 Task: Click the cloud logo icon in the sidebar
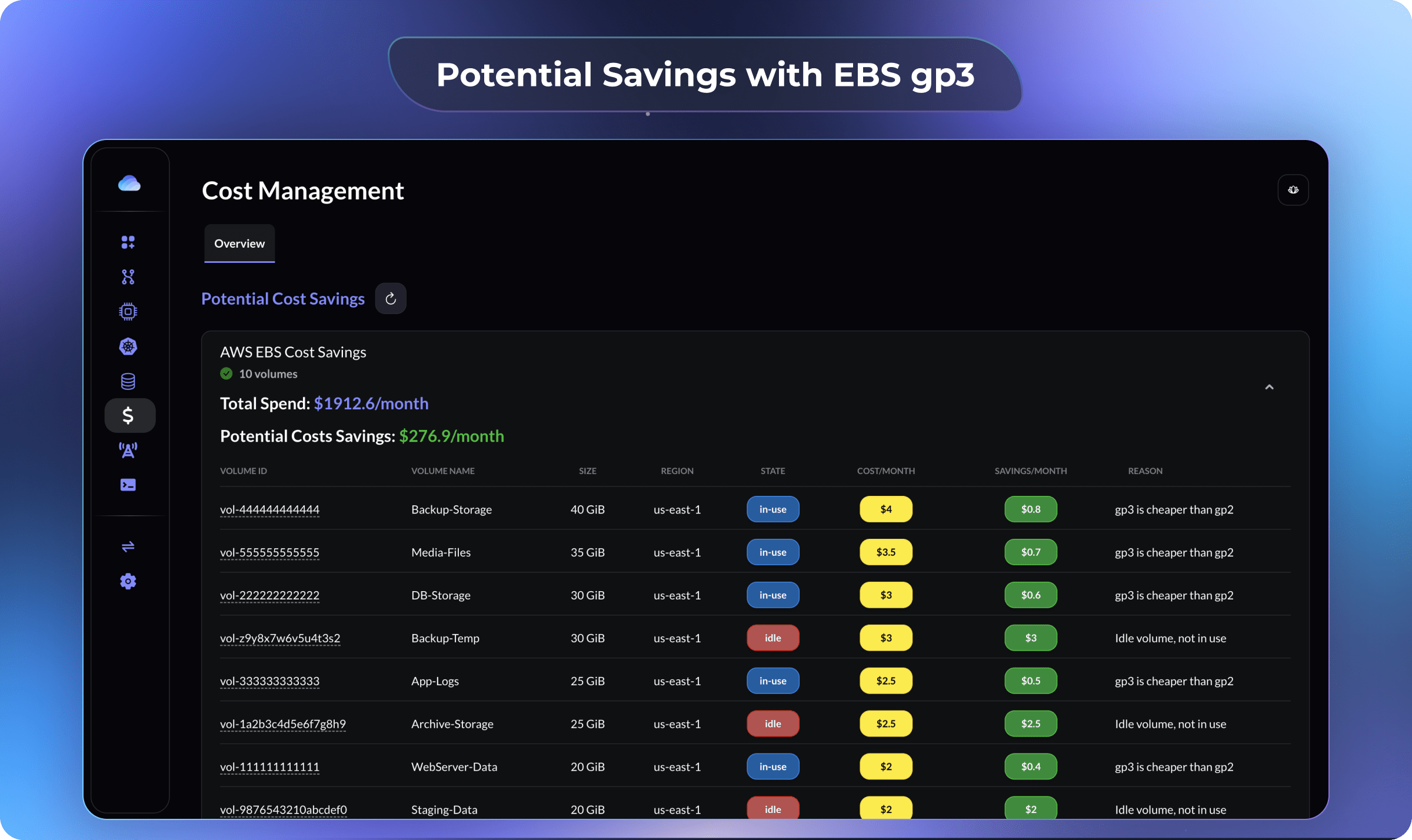[129, 184]
